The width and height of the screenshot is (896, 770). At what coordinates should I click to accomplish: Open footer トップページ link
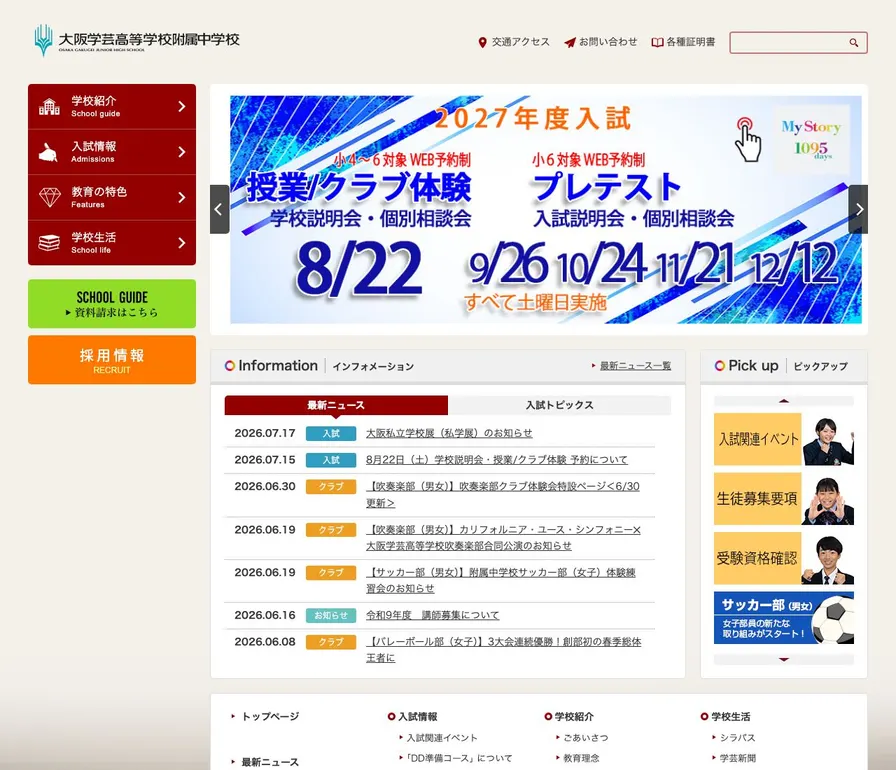pyautogui.click(x=270, y=716)
